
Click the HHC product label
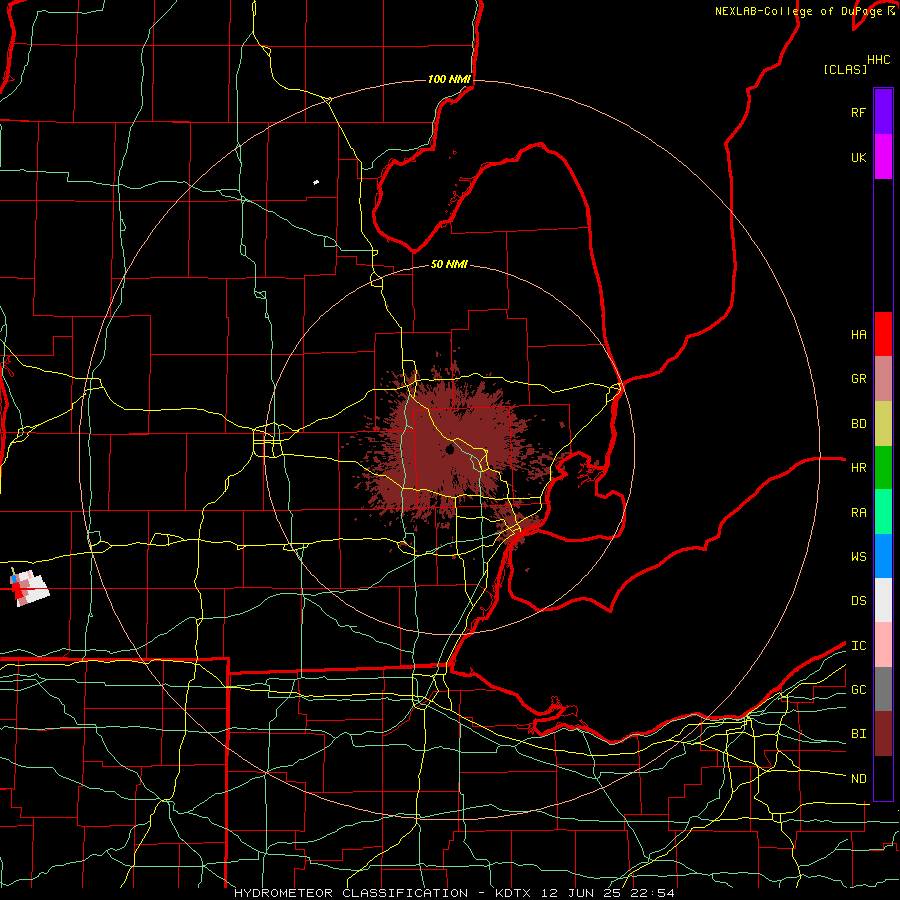tap(878, 60)
